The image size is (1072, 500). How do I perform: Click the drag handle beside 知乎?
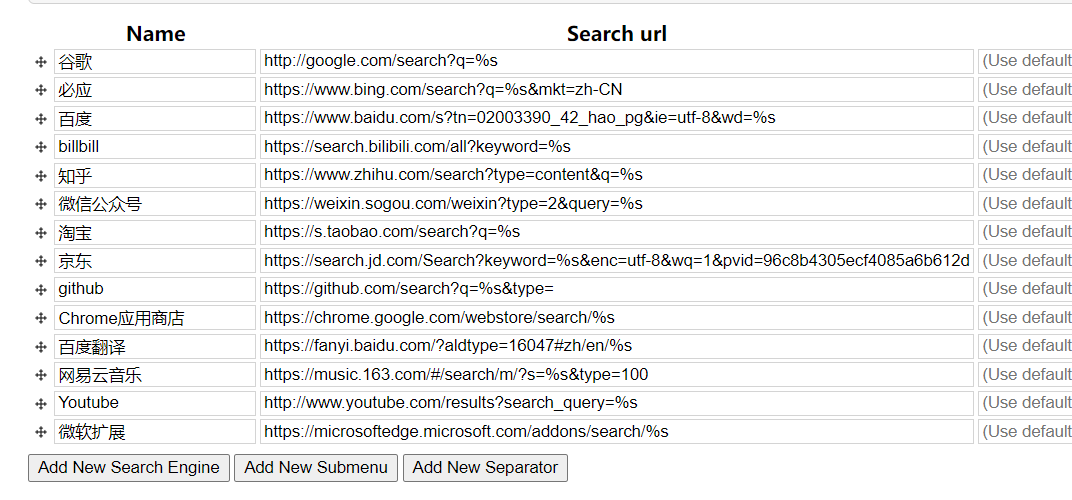pos(41,176)
